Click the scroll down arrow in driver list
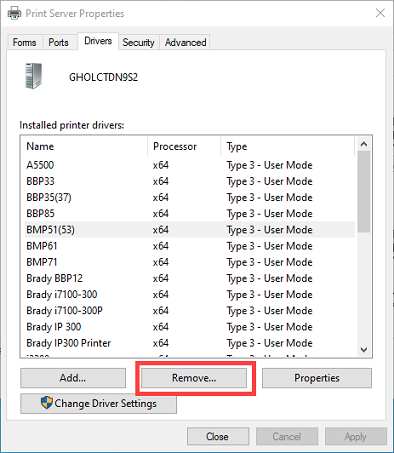Image resolution: width=394 pixels, height=453 pixels. [x=364, y=350]
